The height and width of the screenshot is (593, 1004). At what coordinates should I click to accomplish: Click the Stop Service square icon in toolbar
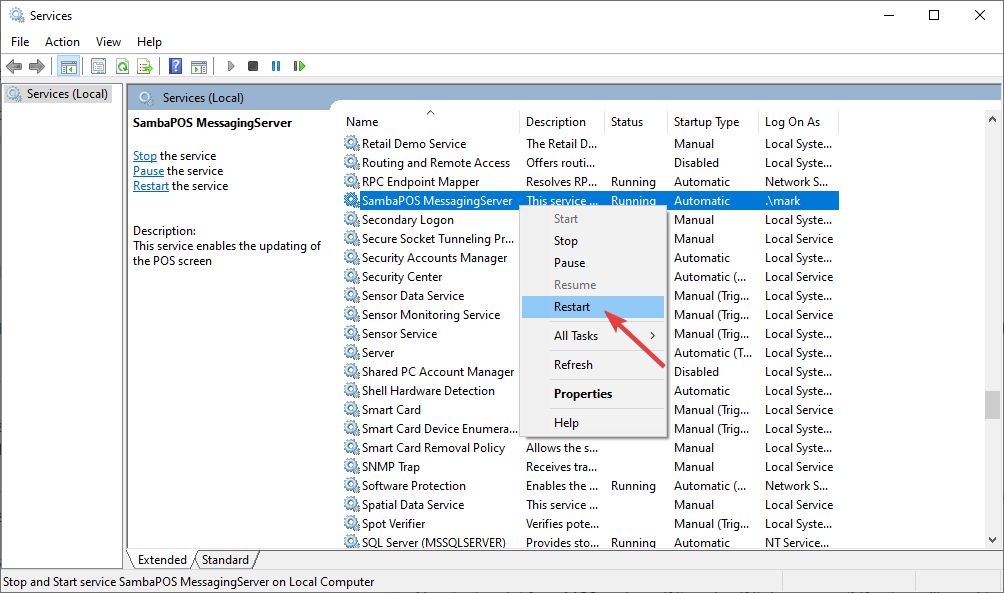click(x=253, y=66)
